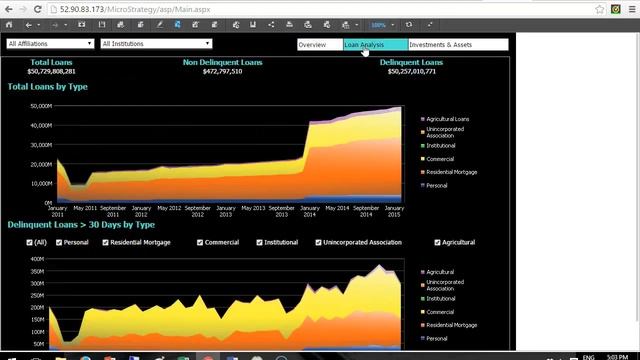Open the Investments & Assets tab
640x360 pixels.
click(x=458, y=44)
